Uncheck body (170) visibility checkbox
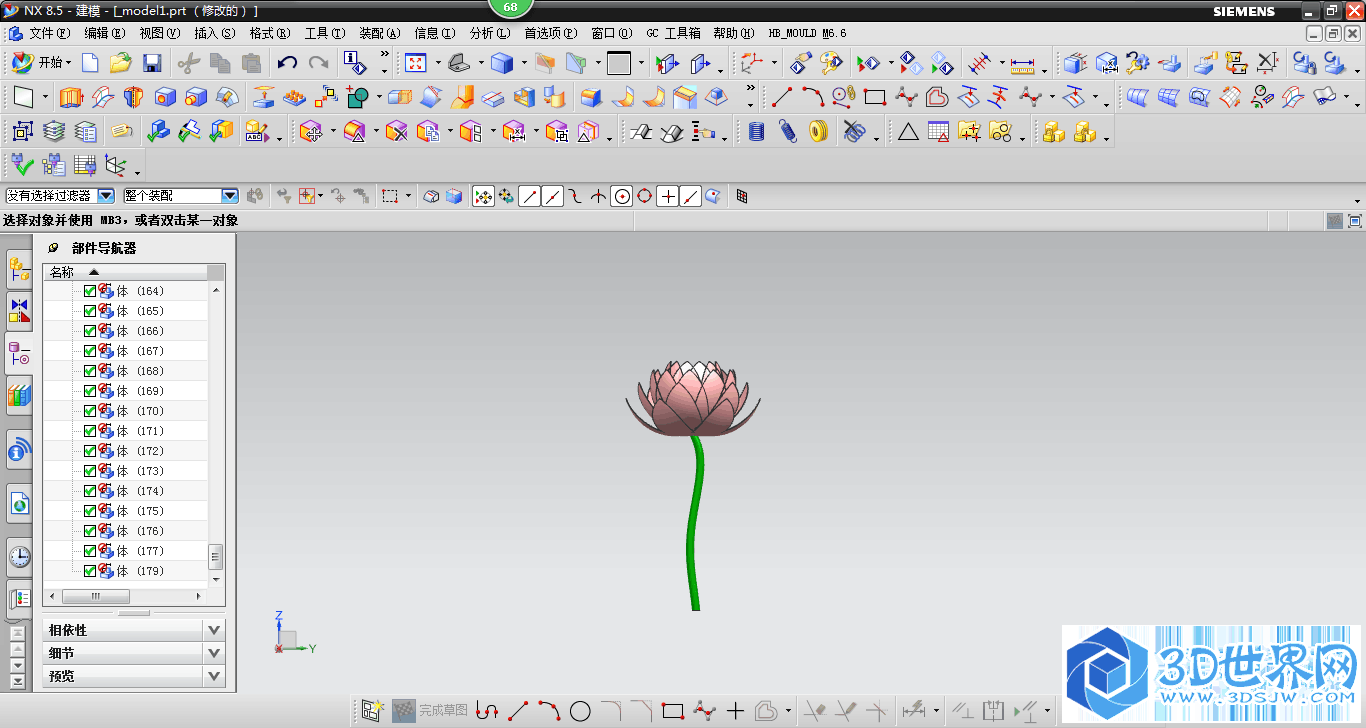 point(90,411)
